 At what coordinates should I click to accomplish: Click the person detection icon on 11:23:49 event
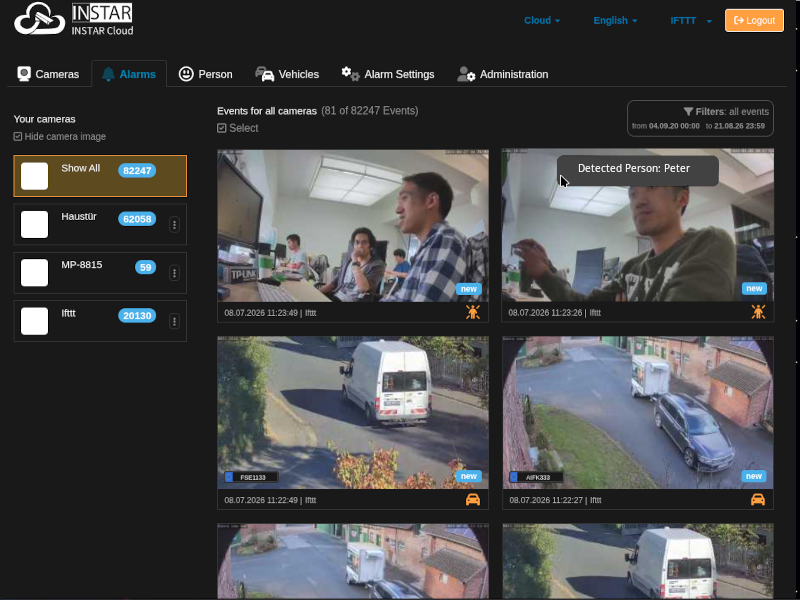pyautogui.click(x=473, y=312)
